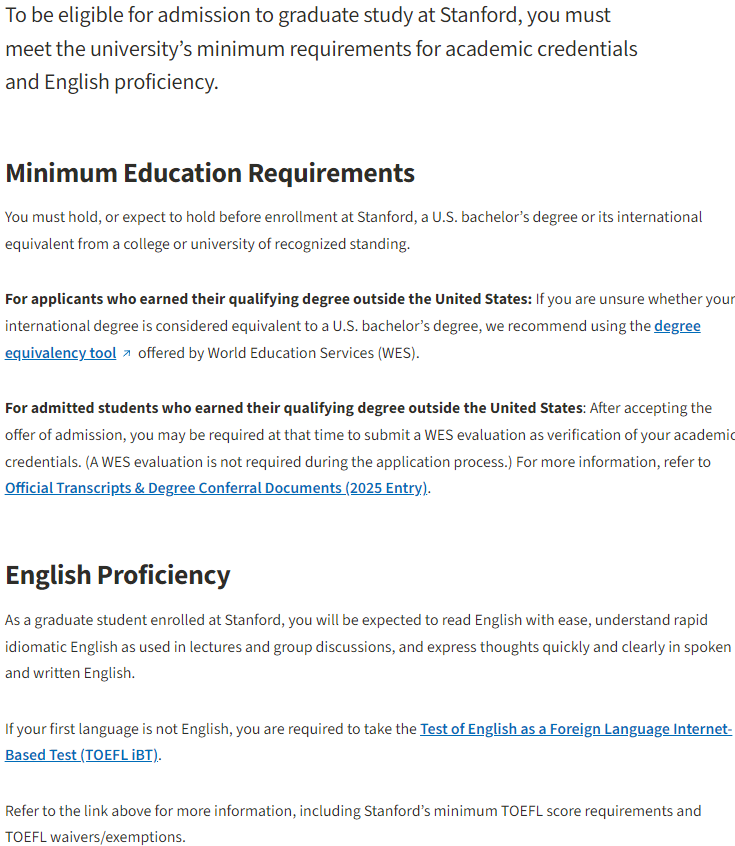Open Test of English as a Foreign Language link
Viewport: 735px width, 846px height.
[x=576, y=729]
